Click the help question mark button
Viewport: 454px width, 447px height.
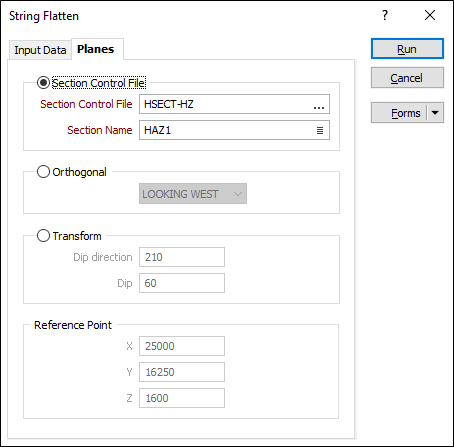coord(385,15)
